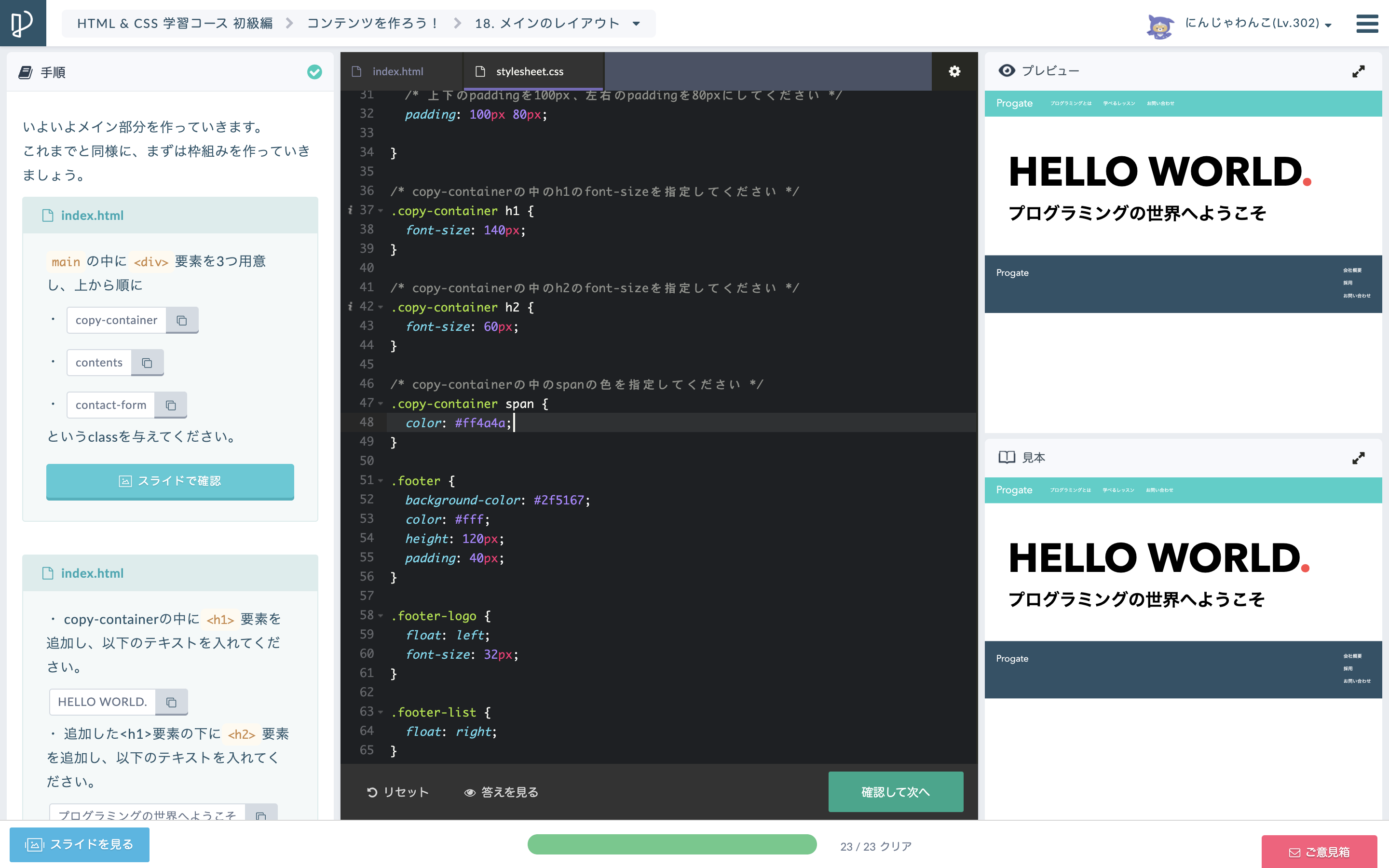The width and height of the screenshot is (1389, 868).
Task: Collapse the .footer-list block at line 63
Action: tap(381, 712)
